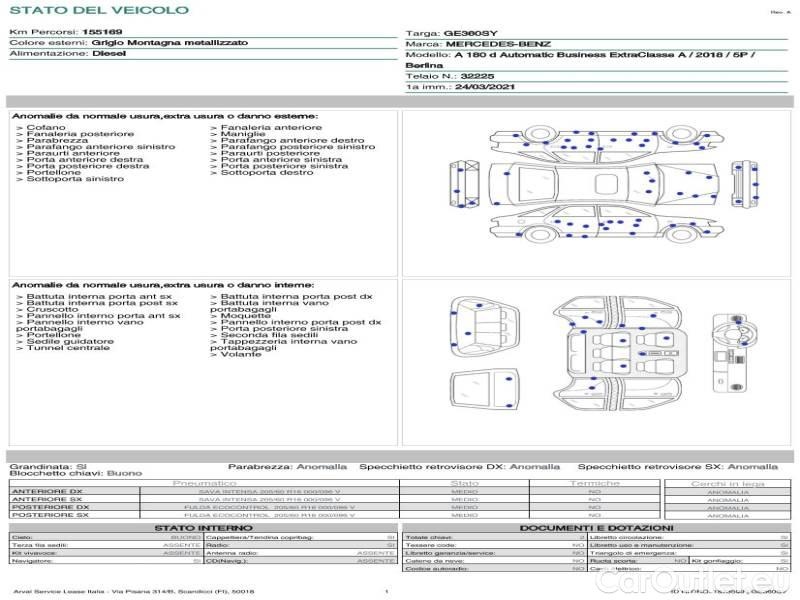Click 'Sedile guidatore' entry
The height and width of the screenshot is (600, 800).
click(70, 341)
